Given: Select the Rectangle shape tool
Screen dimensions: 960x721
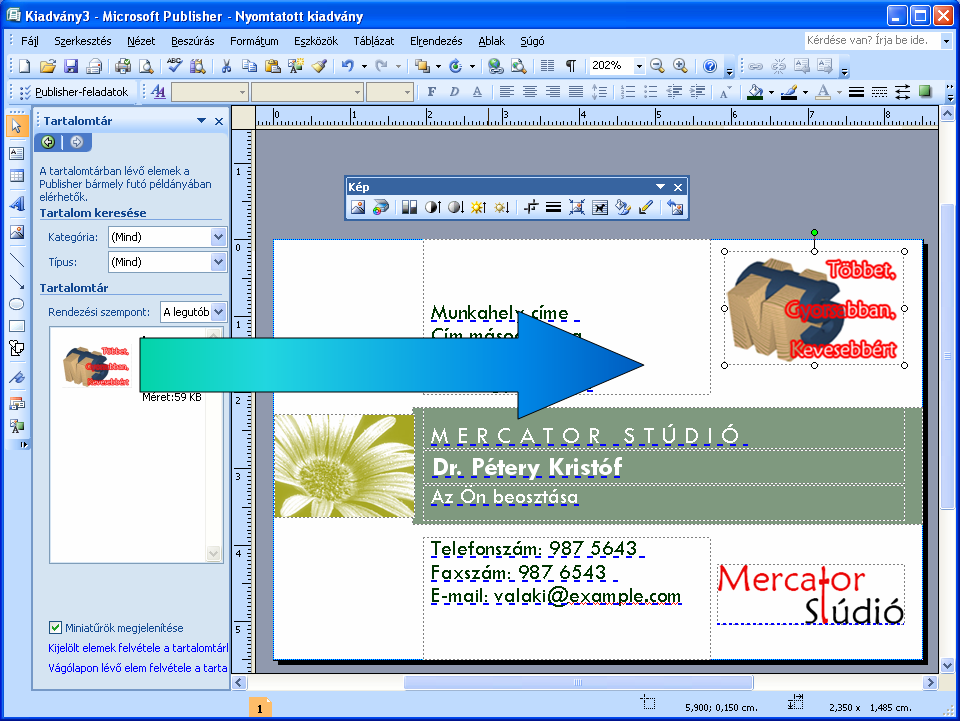Looking at the screenshot, I should [x=17, y=326].
